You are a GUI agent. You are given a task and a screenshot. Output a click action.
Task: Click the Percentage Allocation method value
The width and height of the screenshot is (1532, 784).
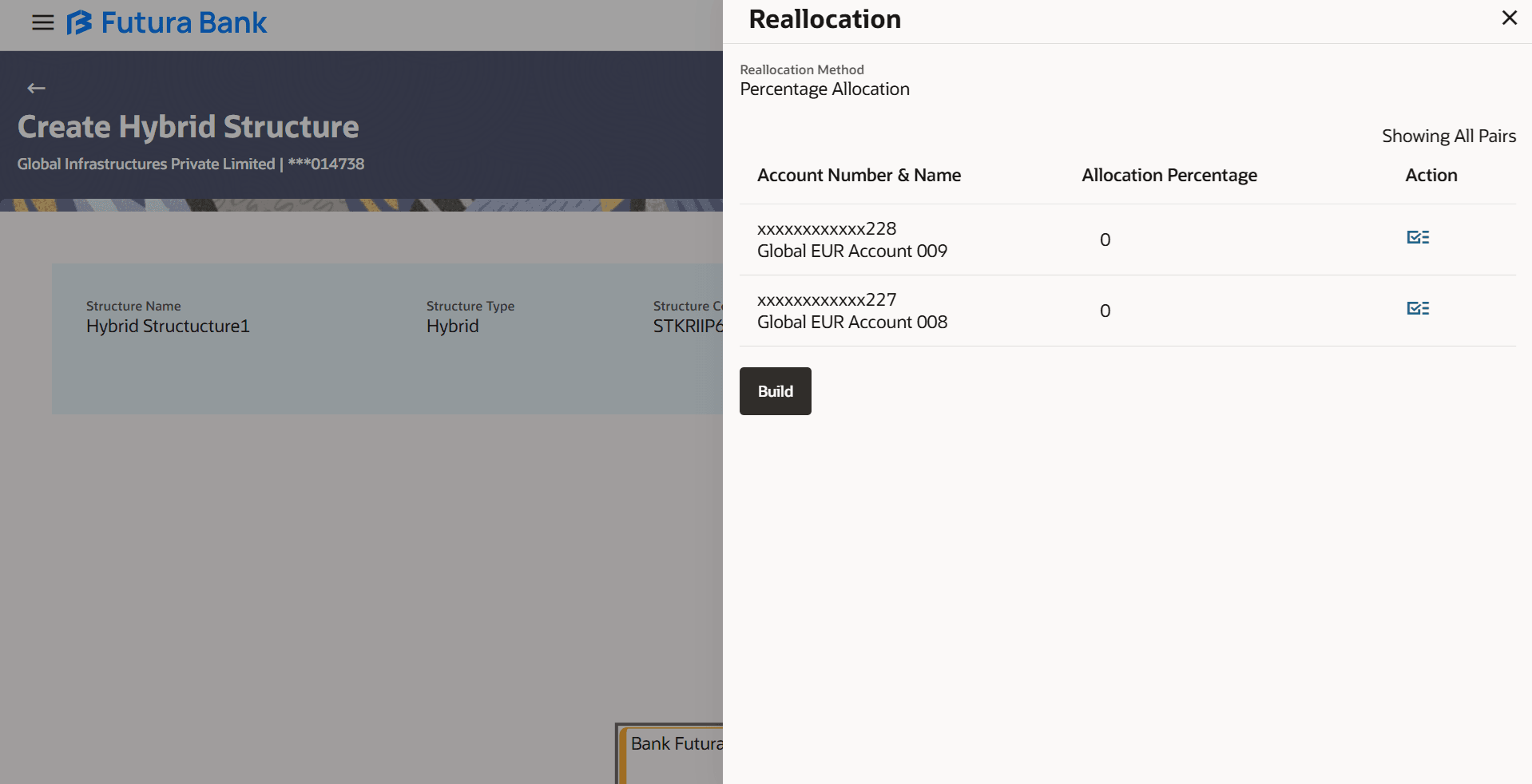point(824,89)
